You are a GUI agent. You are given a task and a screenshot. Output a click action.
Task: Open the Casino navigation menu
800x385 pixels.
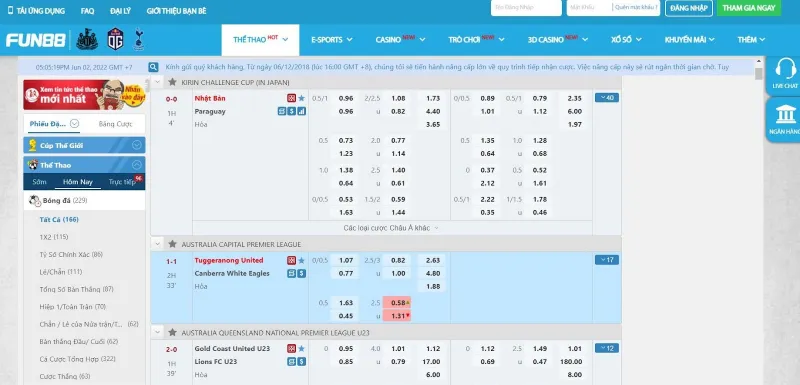coord(400,39)
